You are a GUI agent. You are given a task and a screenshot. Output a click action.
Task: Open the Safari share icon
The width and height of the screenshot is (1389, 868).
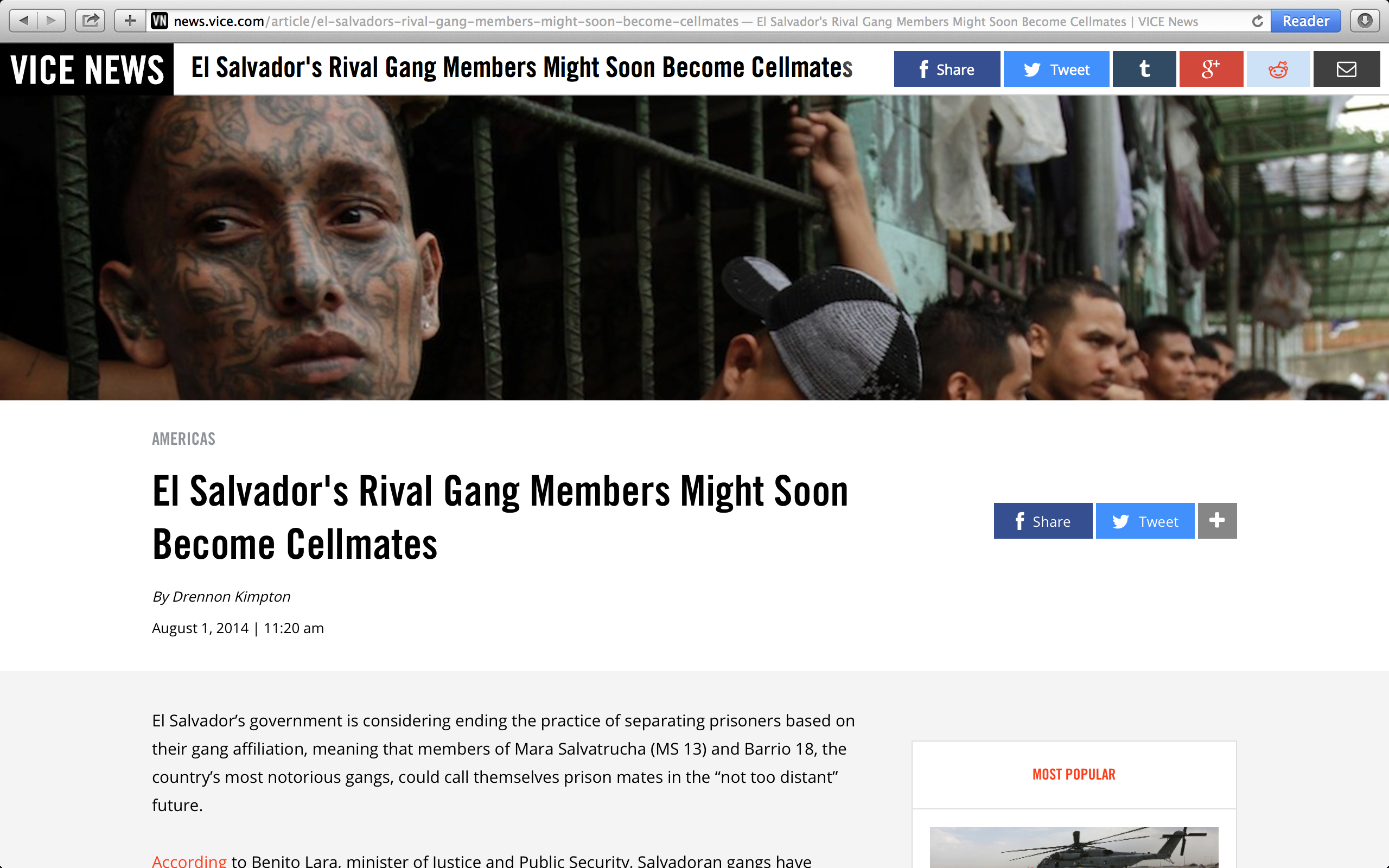click(x=90, y=21)
